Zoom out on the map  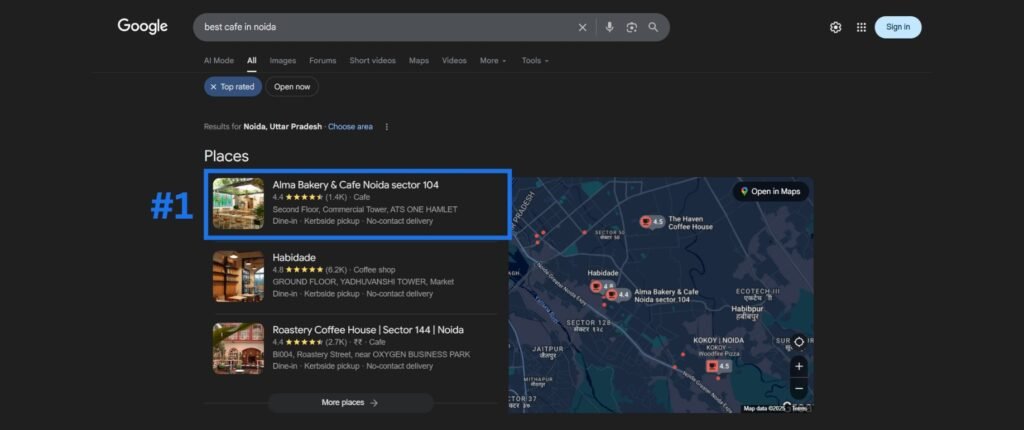tap(798, 388)
